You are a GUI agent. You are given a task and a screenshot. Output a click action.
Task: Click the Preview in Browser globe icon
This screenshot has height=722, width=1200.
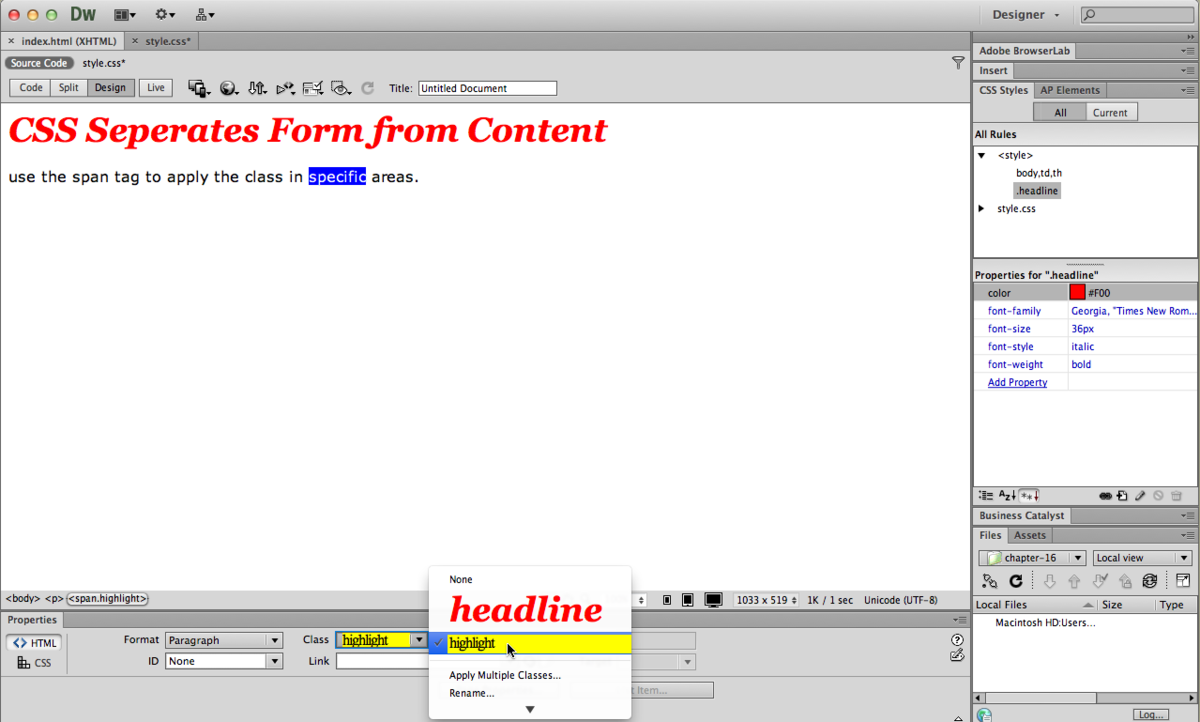tap(228, 88)
